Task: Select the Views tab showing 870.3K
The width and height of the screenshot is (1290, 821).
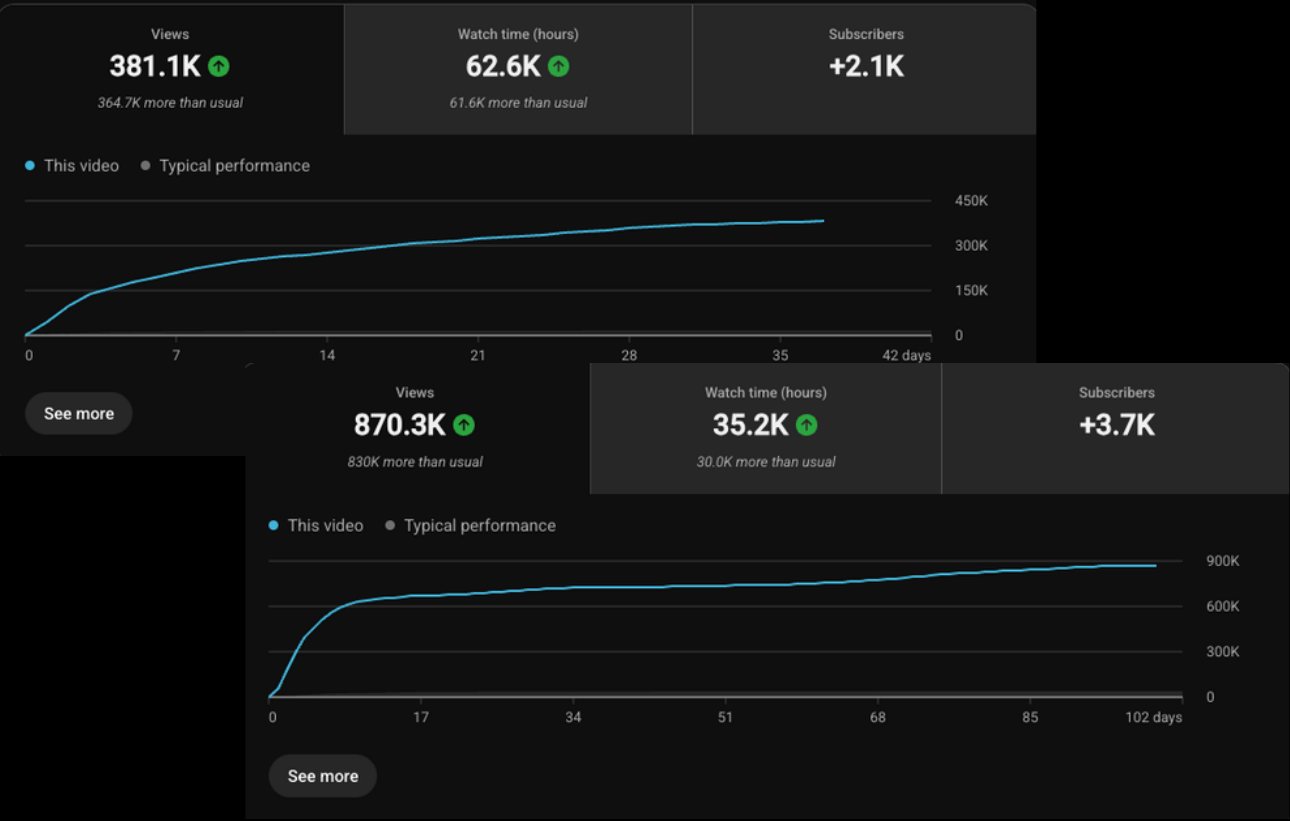Action: coord(417,429)
